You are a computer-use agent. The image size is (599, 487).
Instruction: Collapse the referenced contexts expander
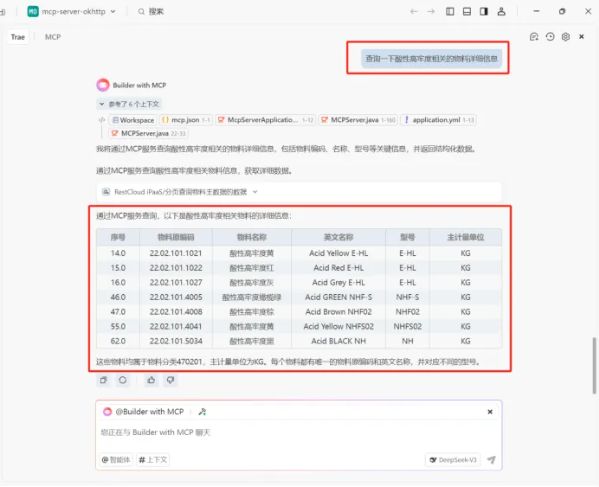(x=129, y=104)
